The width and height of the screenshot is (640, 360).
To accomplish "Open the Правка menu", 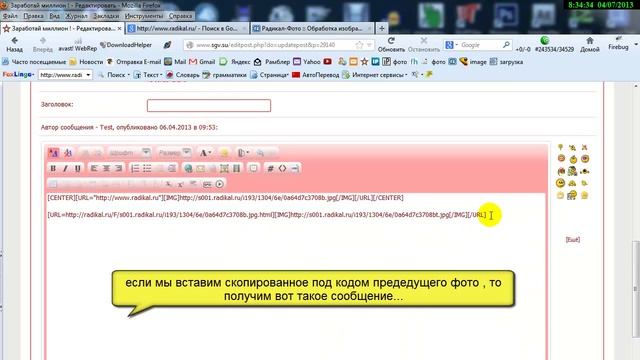I will click(x=33, y=16).
